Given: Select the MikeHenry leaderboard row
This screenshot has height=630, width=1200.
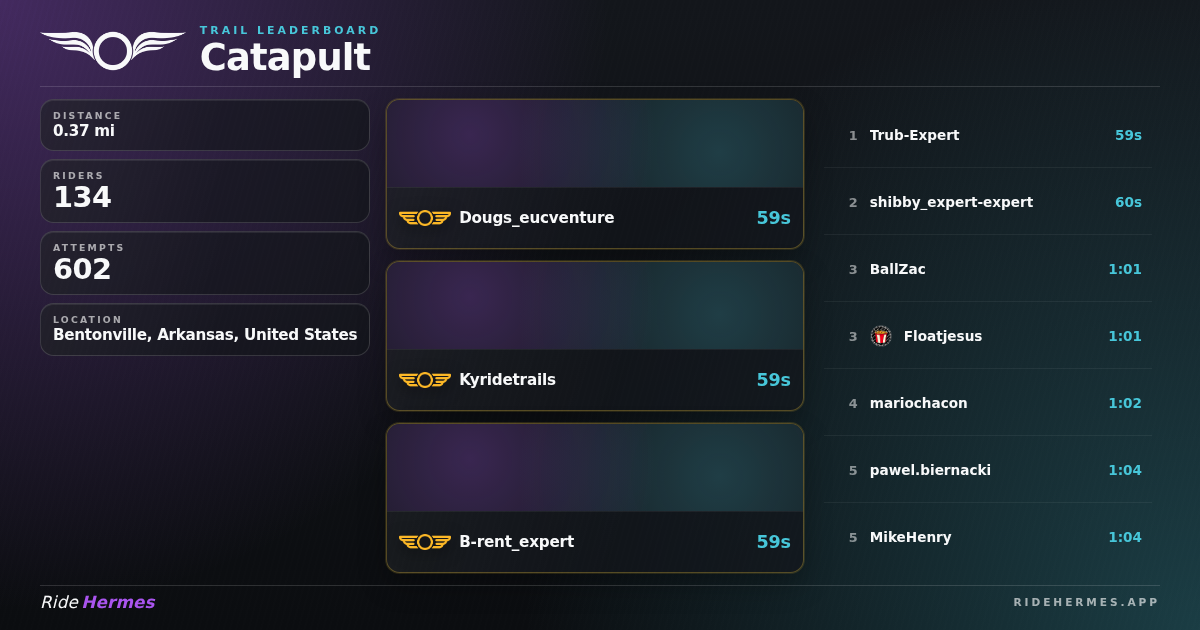Looking at the screenshot, I should (x=988, y=537).
